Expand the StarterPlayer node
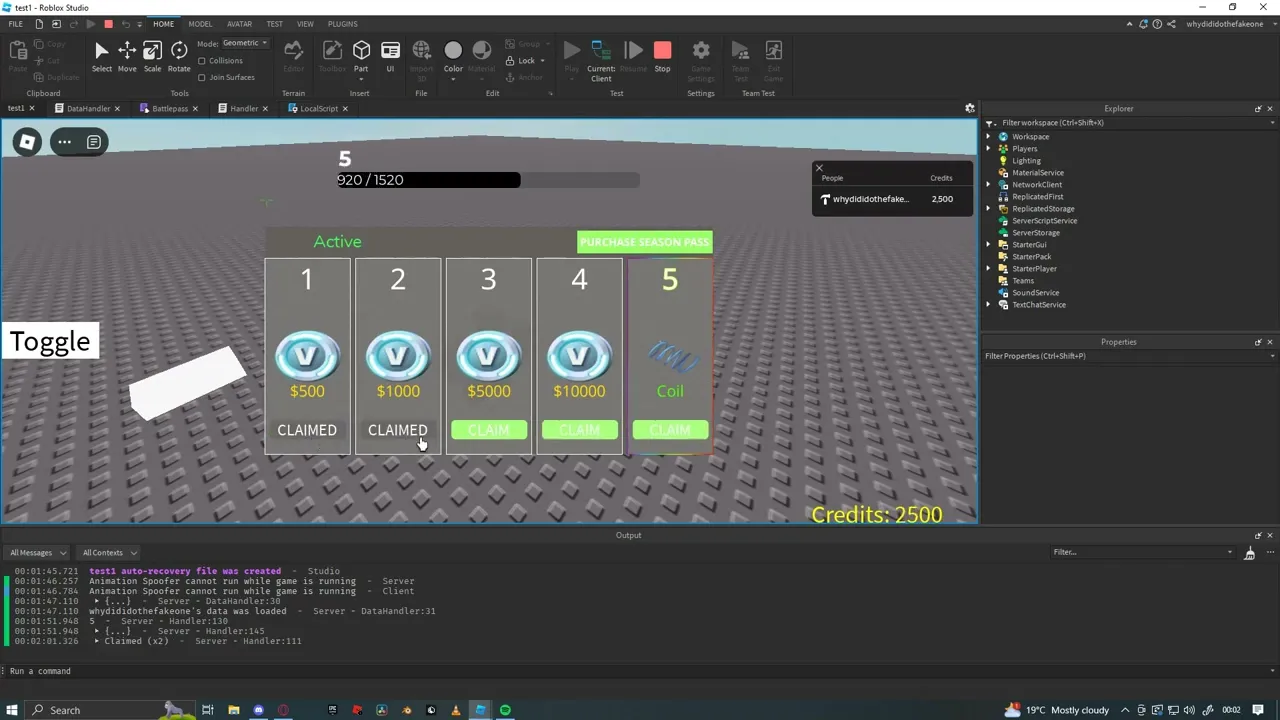The image size is (1280, 720). (x=989, y=269)
